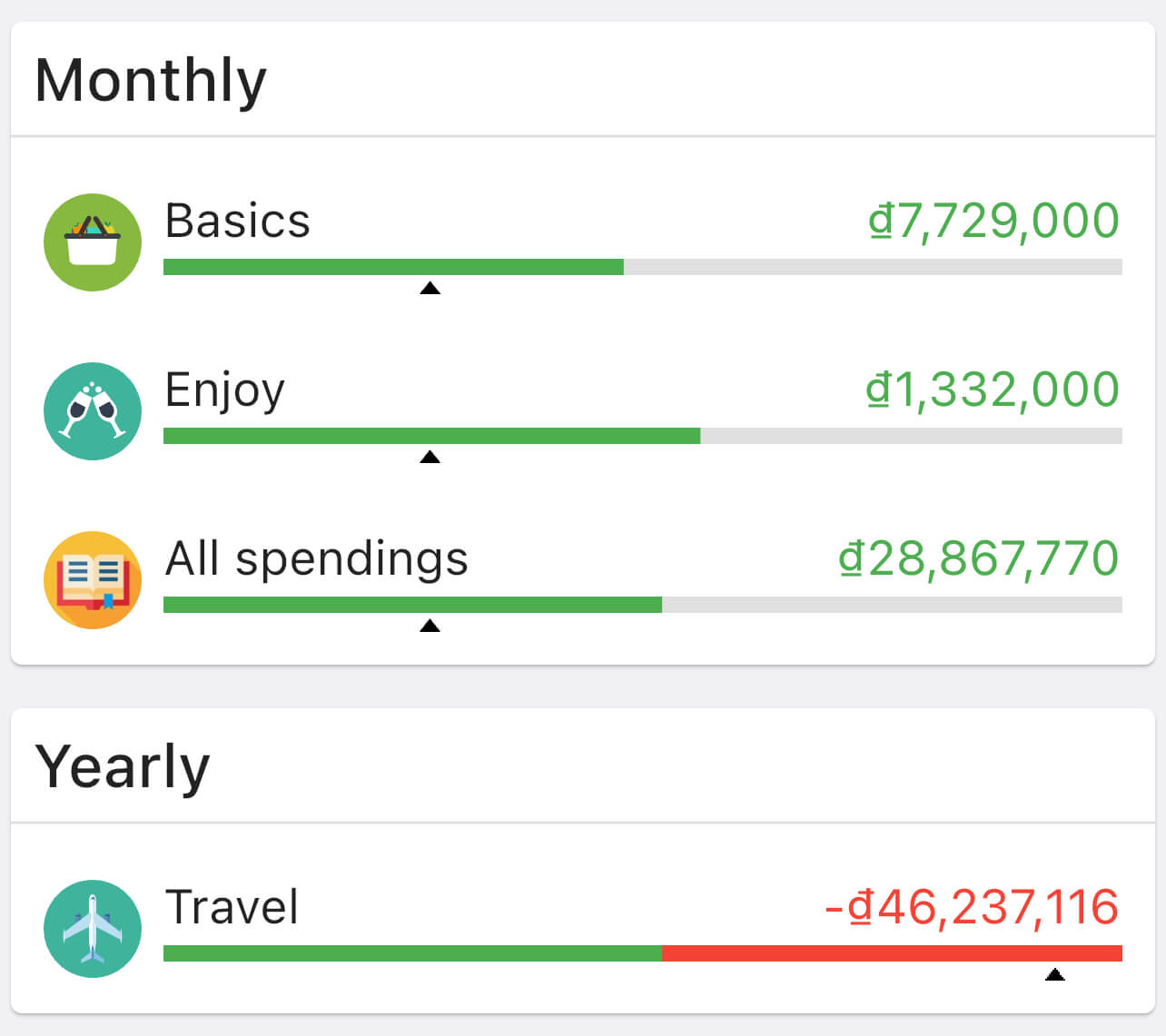Click the Monthly section header
The width and height of the screenshot is (1166, 1036).
(x=151, y=80)
